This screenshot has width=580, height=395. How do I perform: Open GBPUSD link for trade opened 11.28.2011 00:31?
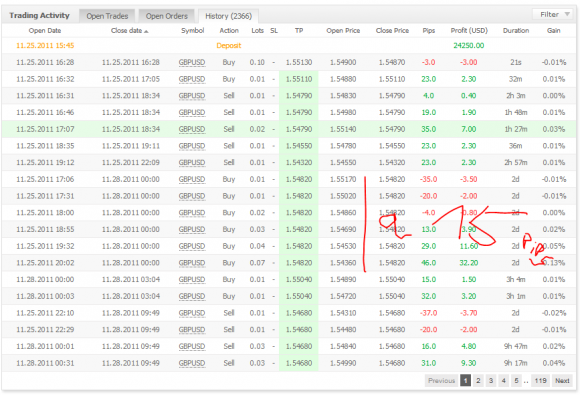192,363
